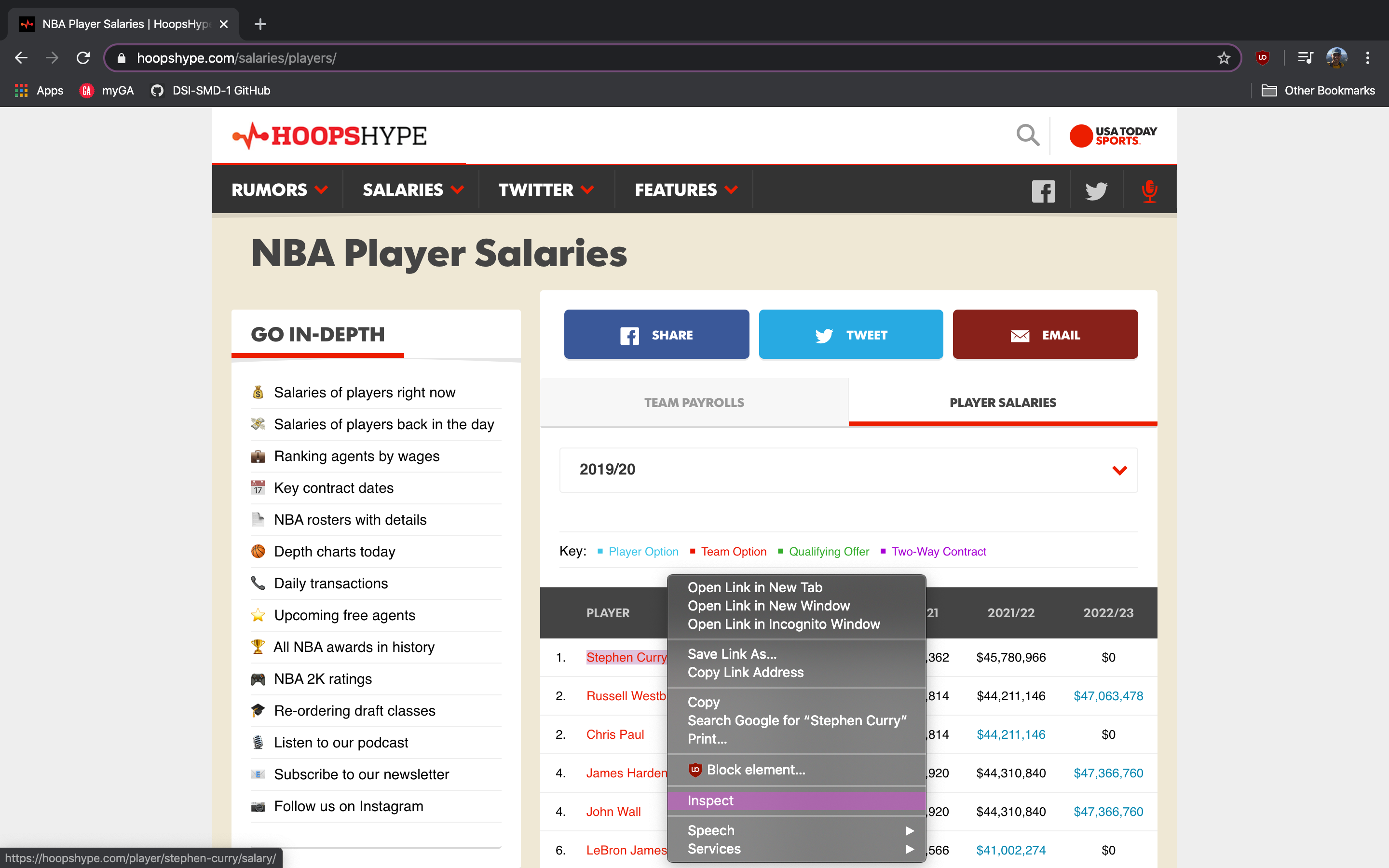Open the Chrome profile avatar
The height and width of the screenshot is (868, 1389).
click(1336, 58)
